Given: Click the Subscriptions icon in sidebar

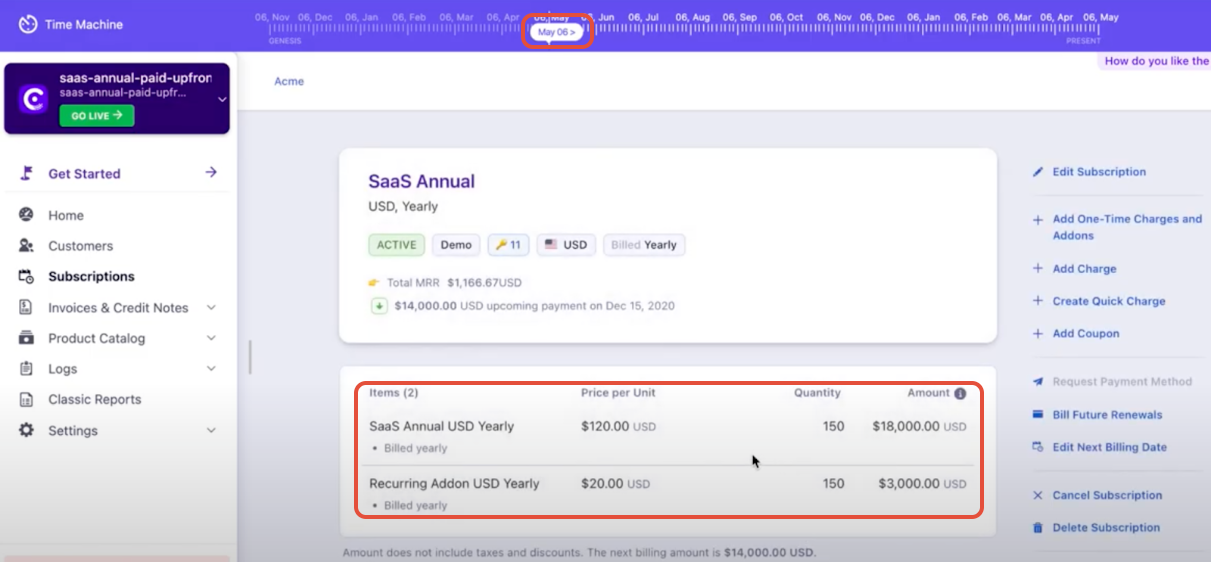Looking at the screenshot, I should [27, 277].
